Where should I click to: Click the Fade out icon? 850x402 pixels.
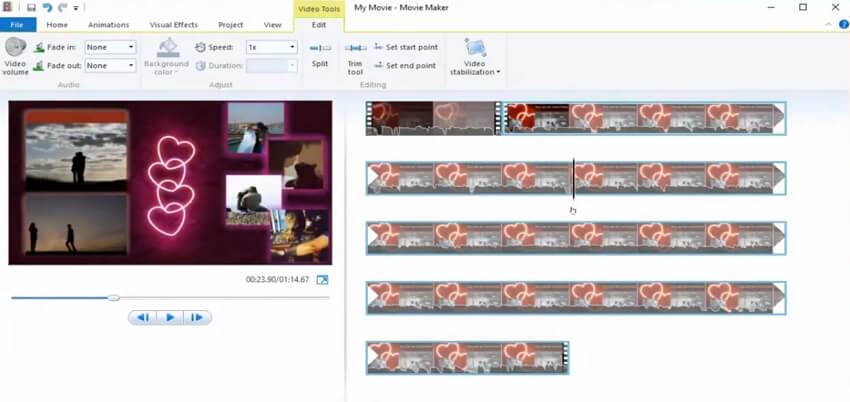pyautogui.click(x=39, y=66)
